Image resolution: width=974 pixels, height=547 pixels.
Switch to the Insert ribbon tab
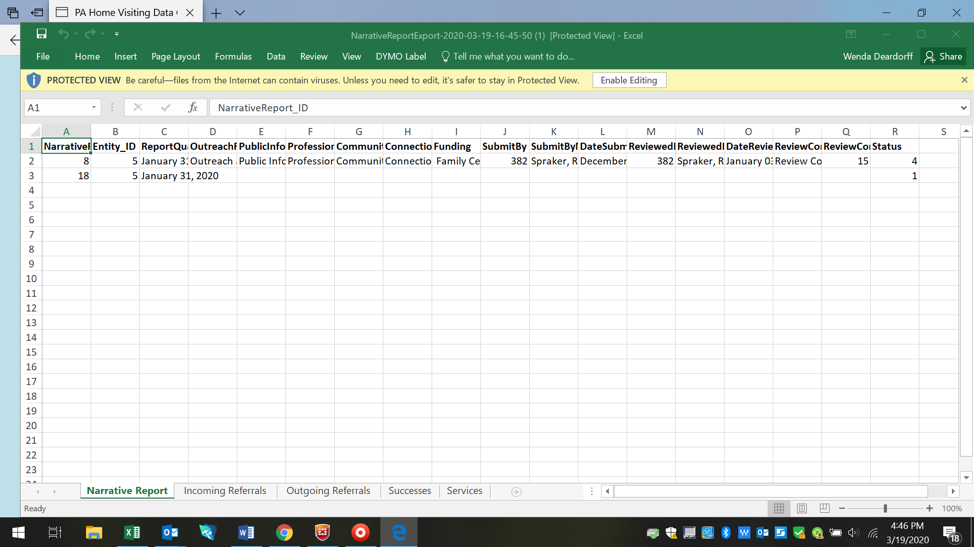pyautogui.click(x=125, y=57)
